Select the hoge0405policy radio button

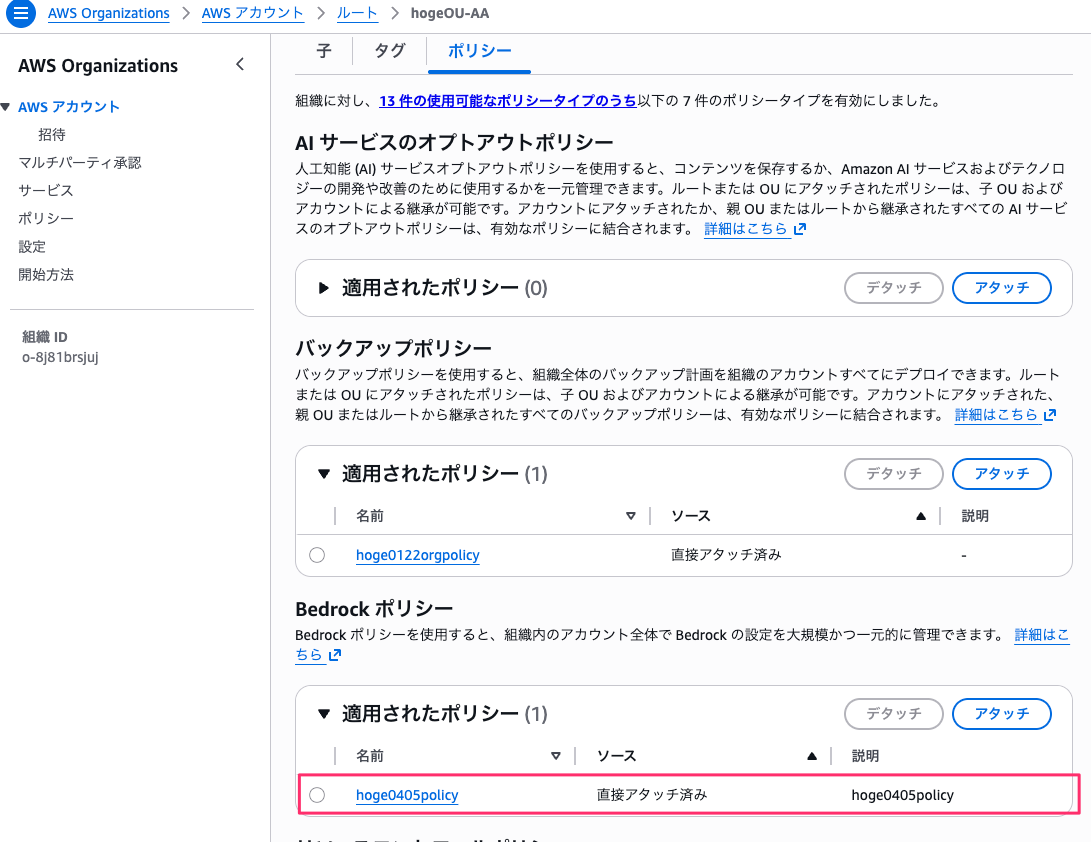[317, 795]
